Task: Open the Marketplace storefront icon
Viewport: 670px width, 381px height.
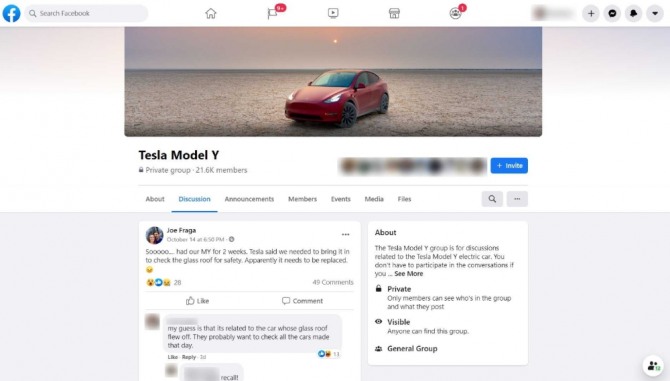Action: (x=394, y=13)
